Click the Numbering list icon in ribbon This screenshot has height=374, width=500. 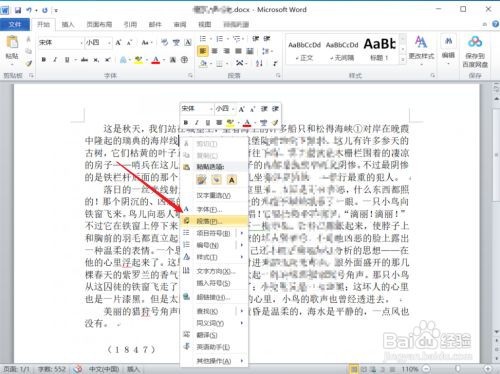click(219, 39)
